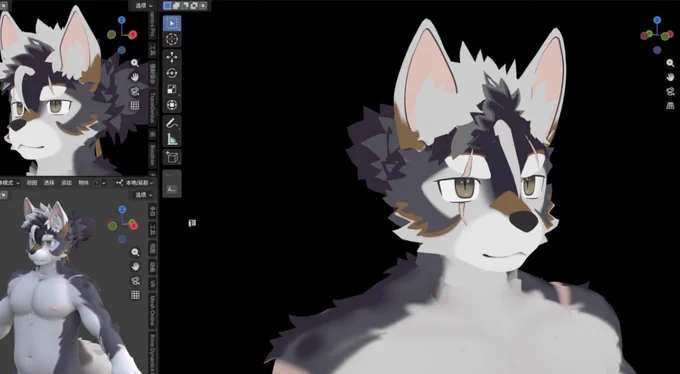Open the object mode dropdown in header

tap(10, 183)
